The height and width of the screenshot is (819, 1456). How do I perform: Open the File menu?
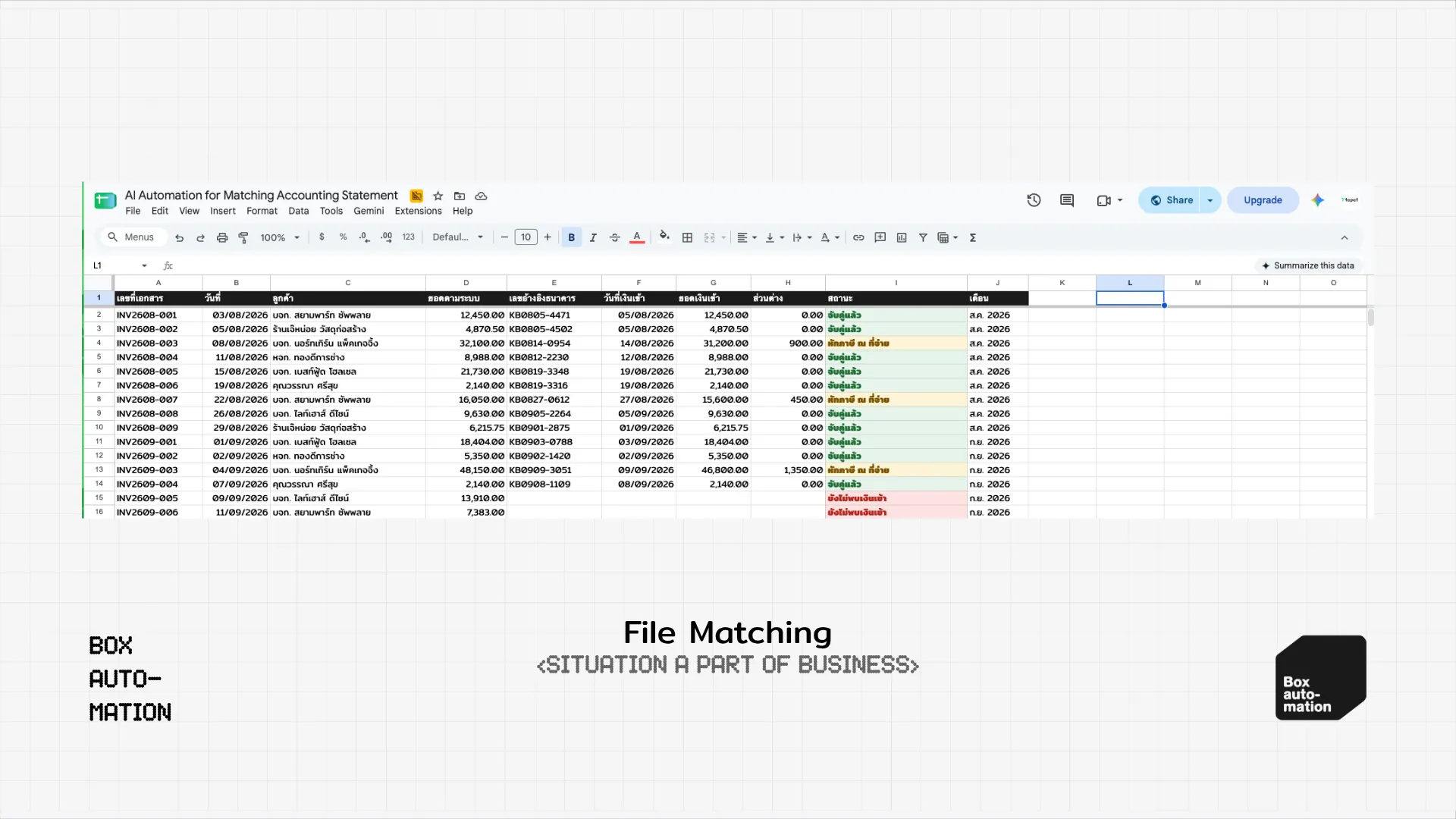coord(133,211)
